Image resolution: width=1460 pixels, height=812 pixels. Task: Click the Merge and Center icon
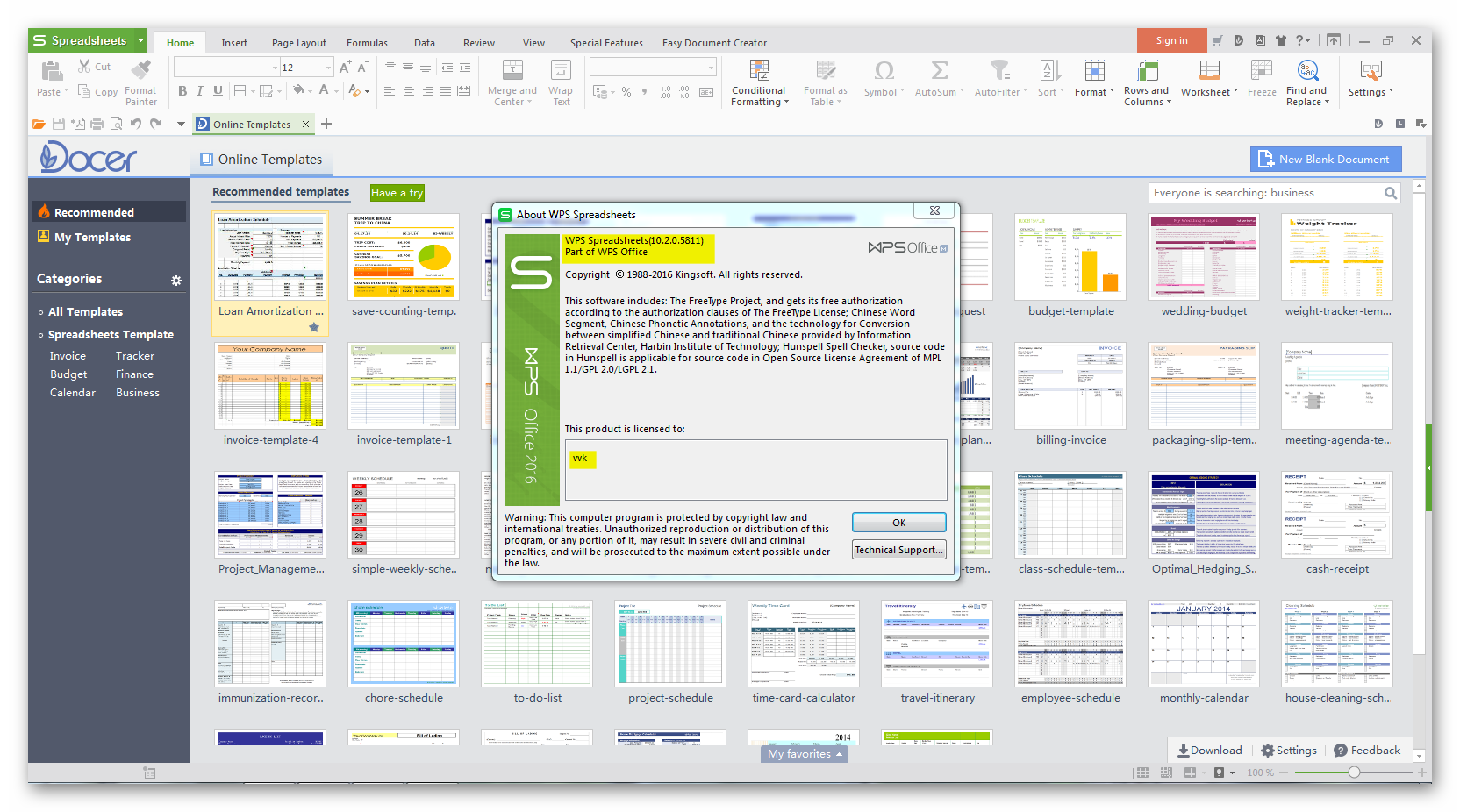(512, 70)
